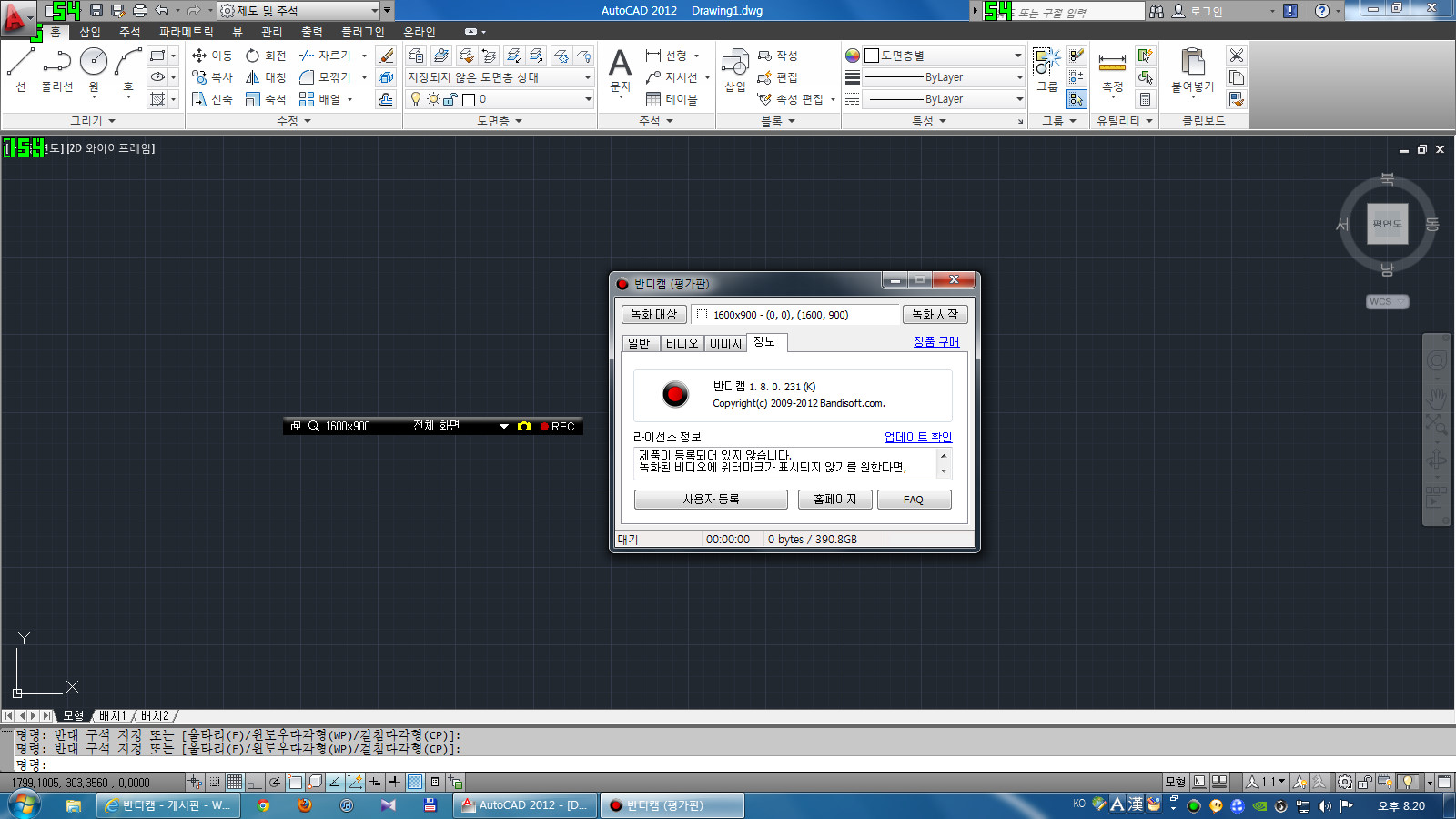Open the layer state dropdown (저장되지 않은 도면층 상태)
This screenshot has height=819, width=1456.
(x=500, y=77)
